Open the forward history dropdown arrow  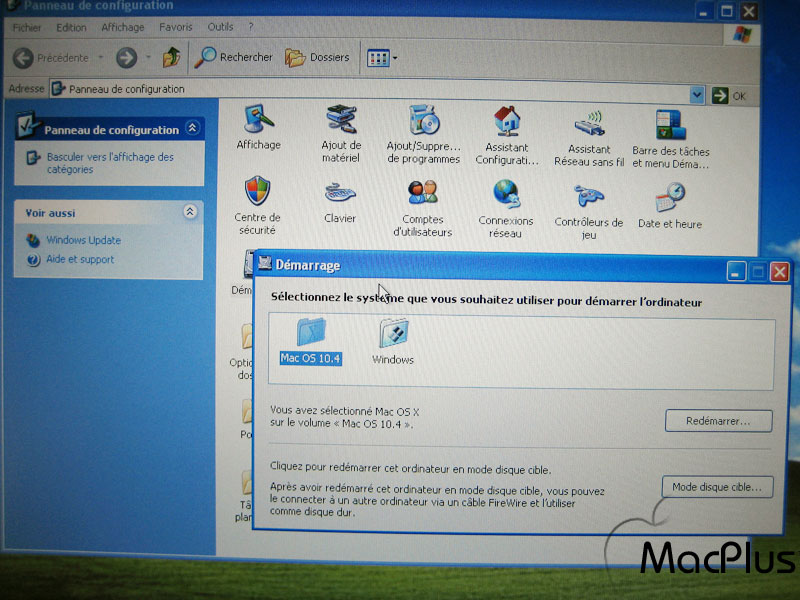(148, 57)
